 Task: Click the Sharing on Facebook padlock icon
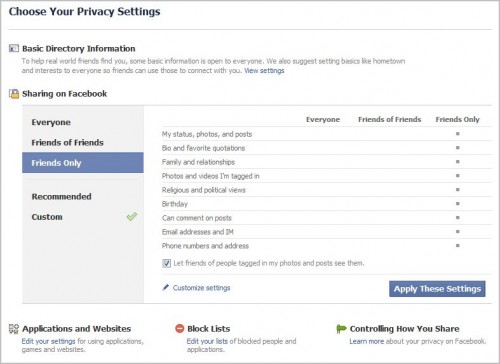pos(14,94)
